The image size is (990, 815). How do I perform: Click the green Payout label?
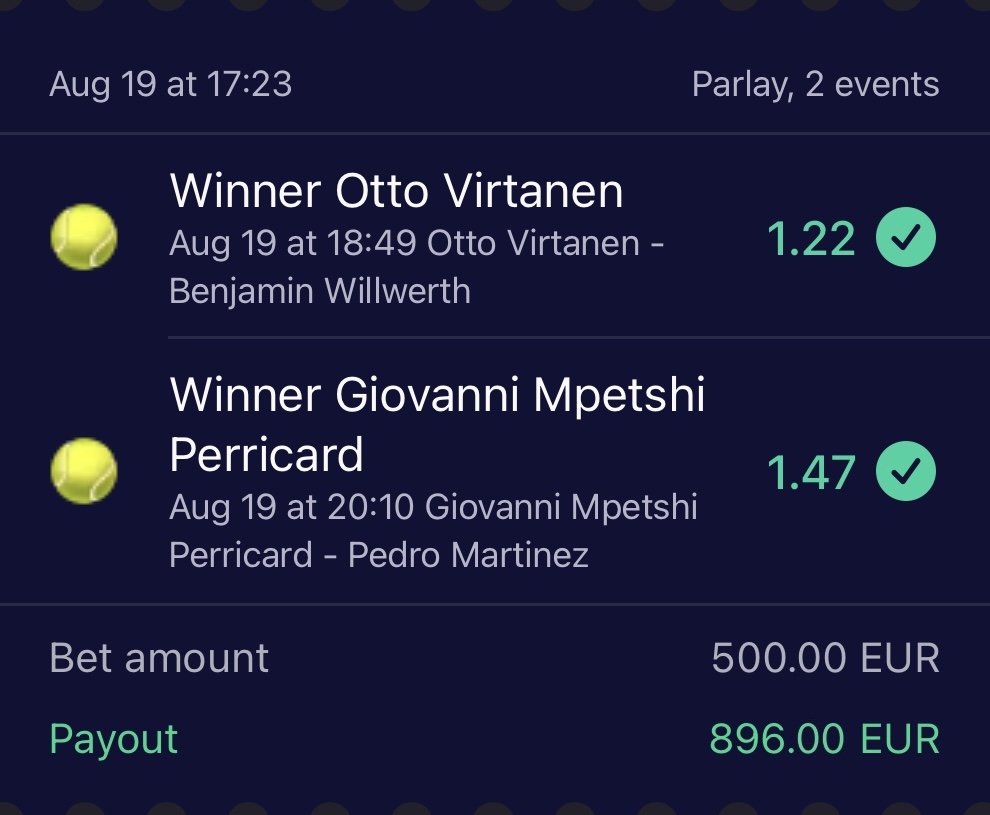click(x=113, y=739)
